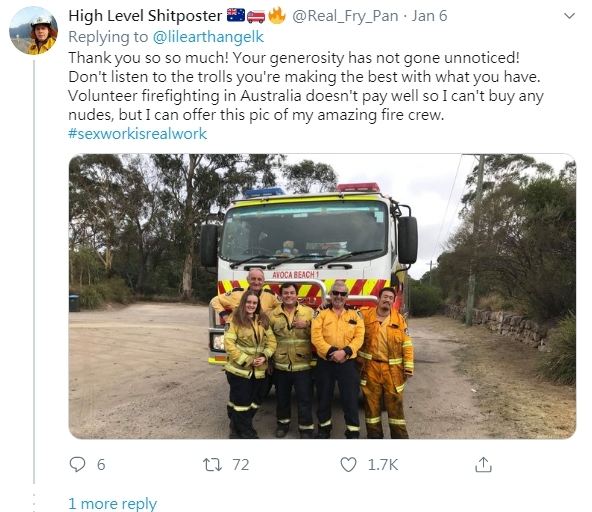Click the @Real_Fry_Pan username handle

coord(345,16)
